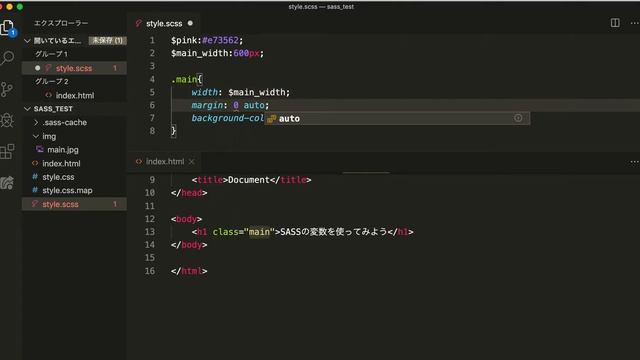Click the yellow macOS minimize button
640x360 pixels.
click(x=9, y=7)
